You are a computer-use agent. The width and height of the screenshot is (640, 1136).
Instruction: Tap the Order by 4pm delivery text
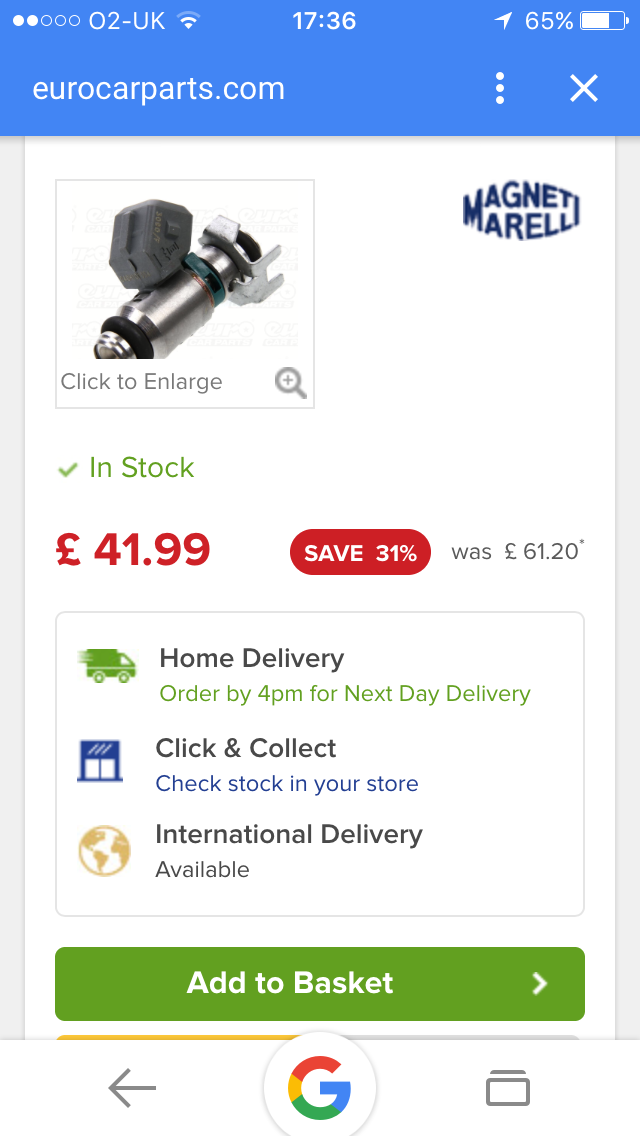345,694
